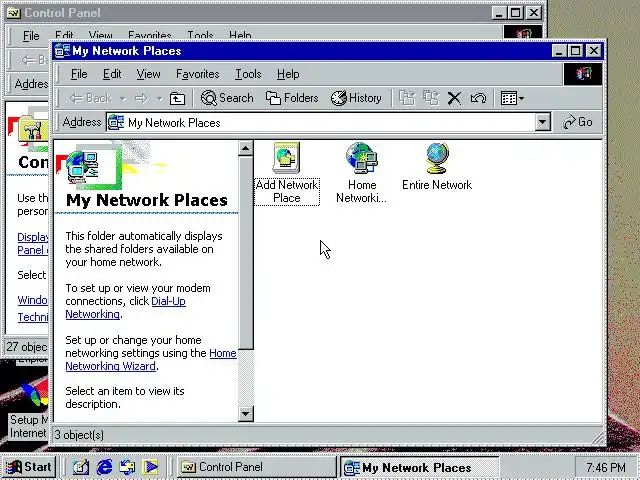This screenshot has height=480, width=640.
Task: Click the left pane scroll down arrow
Action: click(246, 414)
